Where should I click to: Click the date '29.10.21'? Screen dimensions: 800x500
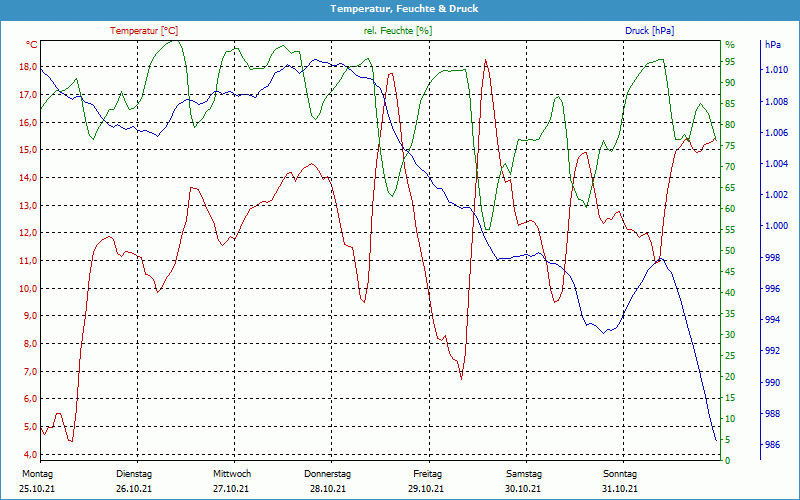[x=426, y=489]
